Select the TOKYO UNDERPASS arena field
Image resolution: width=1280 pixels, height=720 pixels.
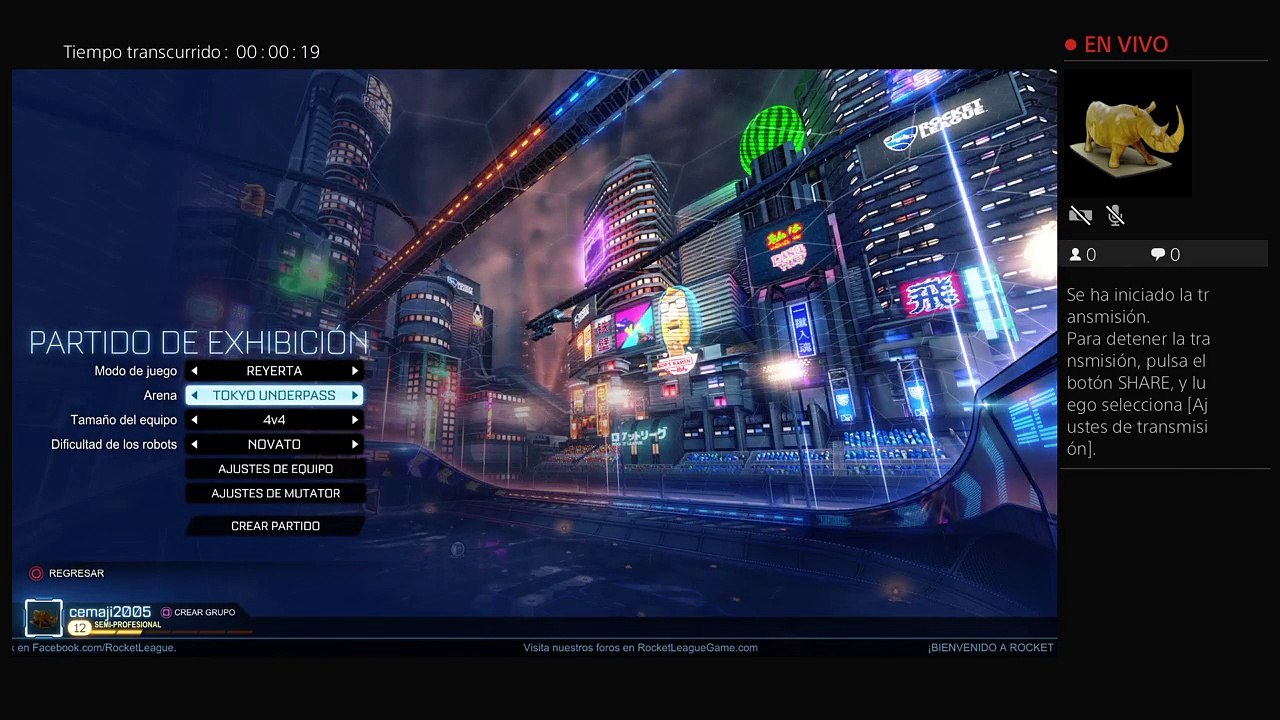click(x=274, y=395)
